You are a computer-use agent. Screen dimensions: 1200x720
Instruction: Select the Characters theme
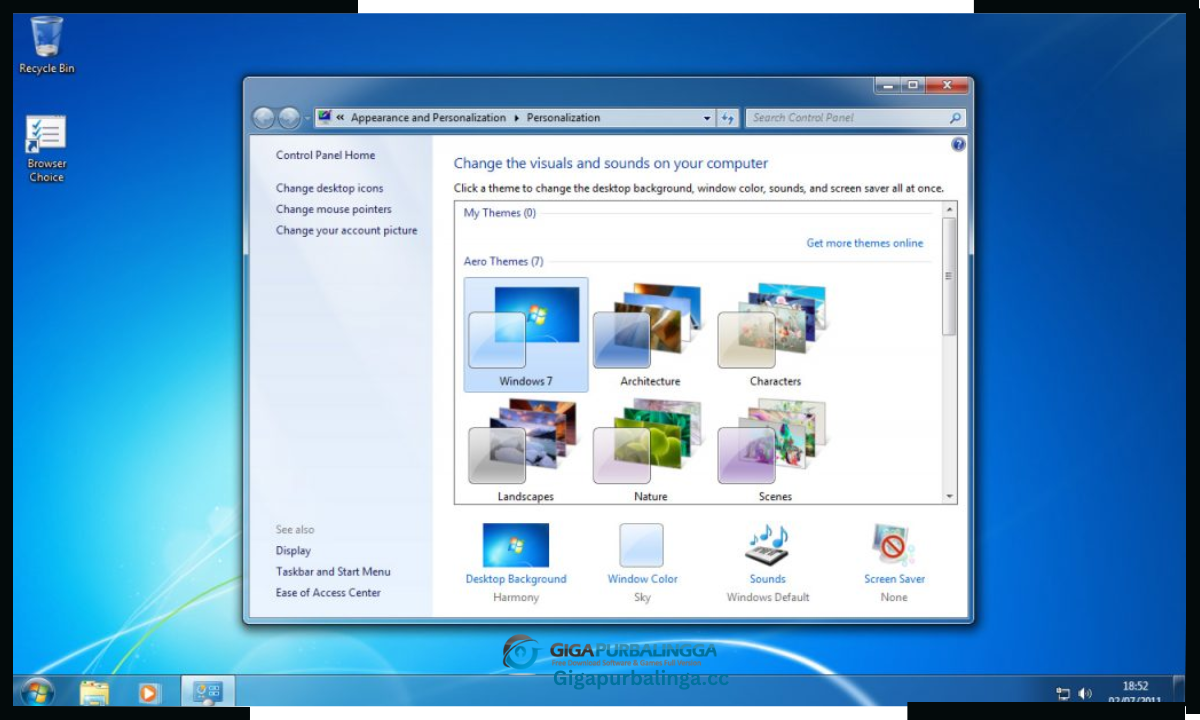(775, 335)
